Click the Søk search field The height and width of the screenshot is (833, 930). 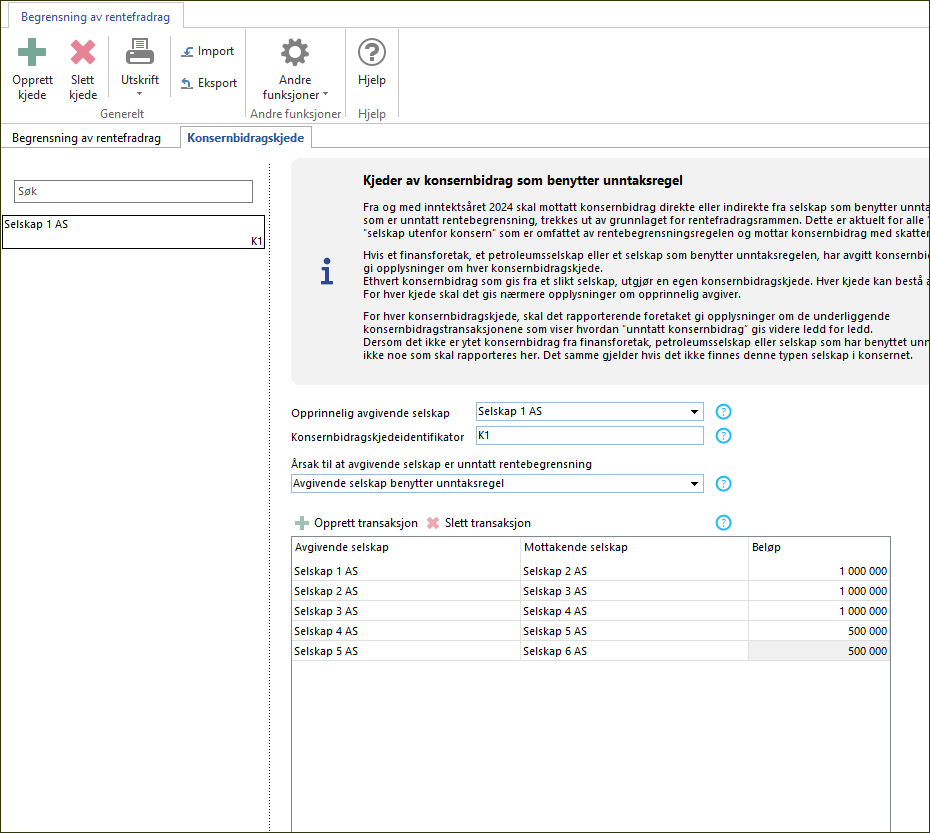pos(133,191)
